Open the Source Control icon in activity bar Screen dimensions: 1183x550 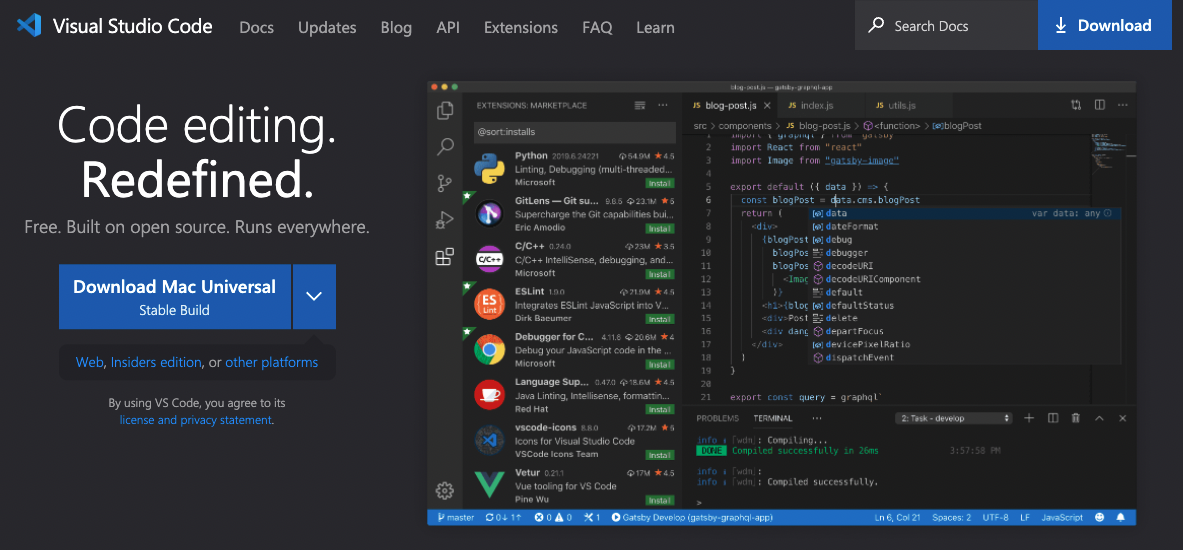(445, 183)
